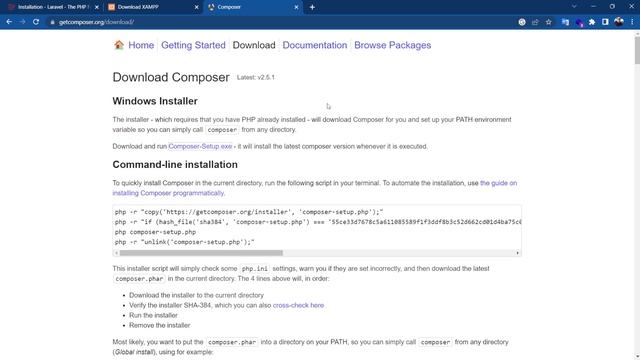
Task: Click the 'Global install' italic text
Action: point(133,352)
